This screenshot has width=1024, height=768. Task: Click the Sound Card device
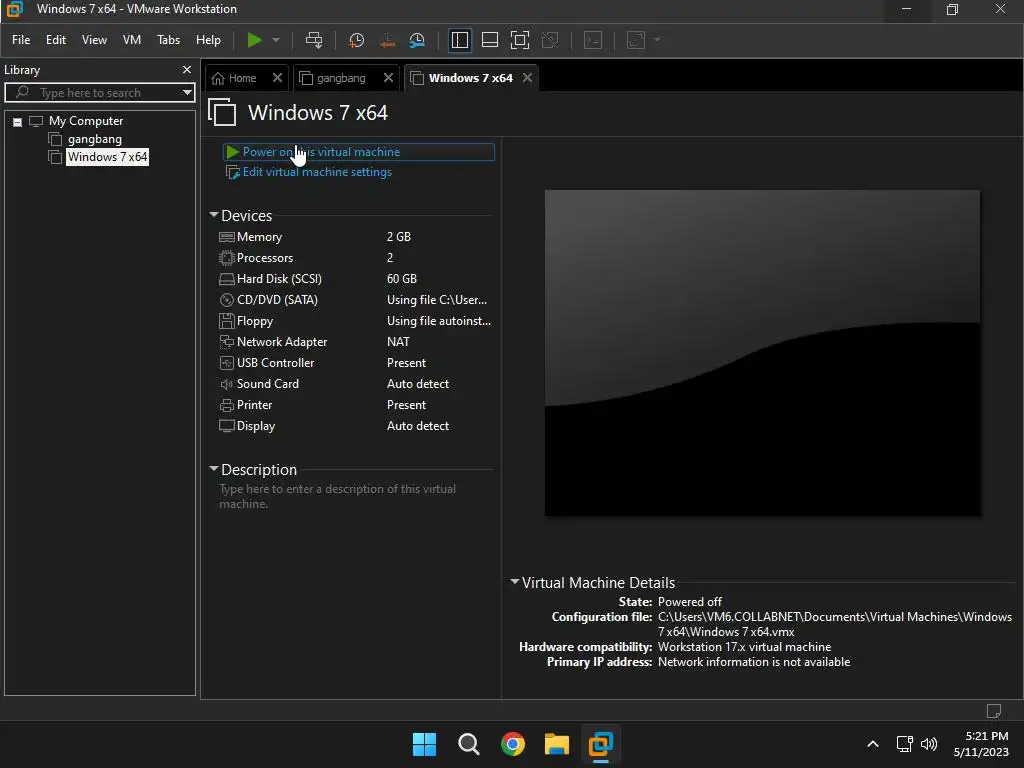pyautogui.click(x=355, y=384)
